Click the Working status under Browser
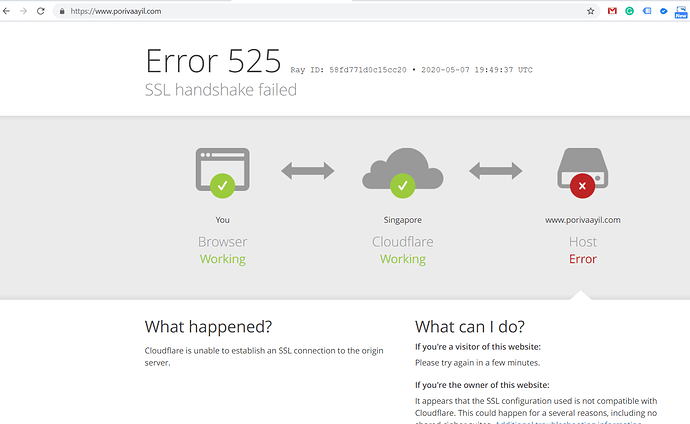Image resolution: width=690 pixels, height=424 pixels. 223,259
